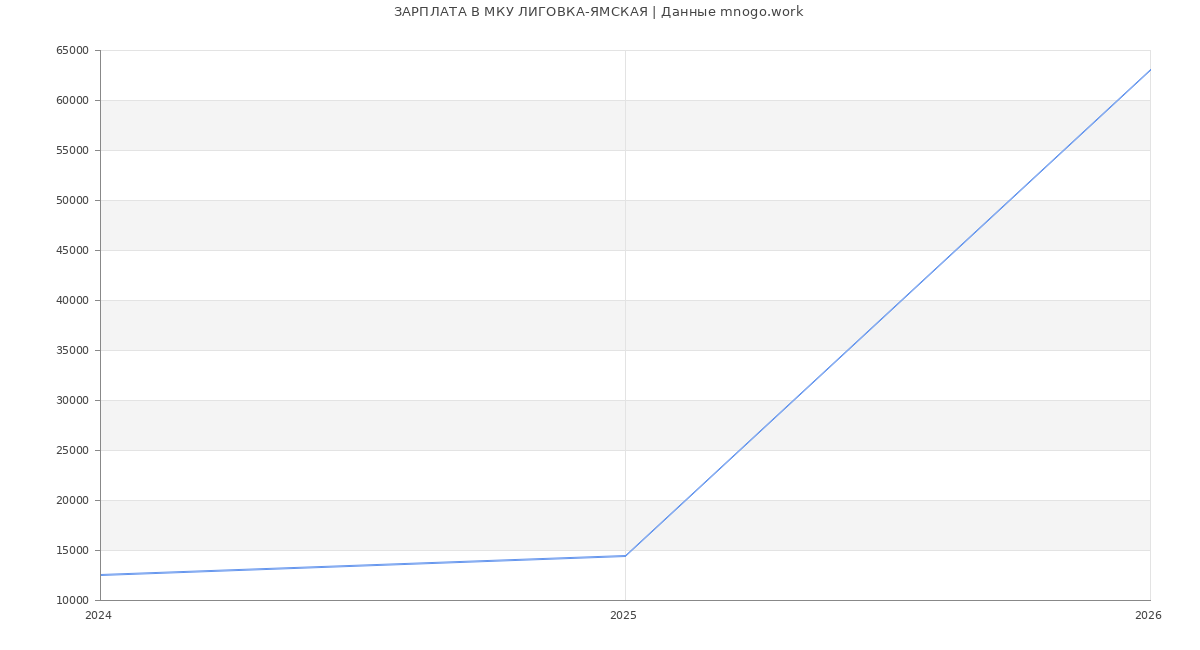Click the 60000 y-axis label
The width and height of the screenshot is (1200, 650).
click(72, 100)
